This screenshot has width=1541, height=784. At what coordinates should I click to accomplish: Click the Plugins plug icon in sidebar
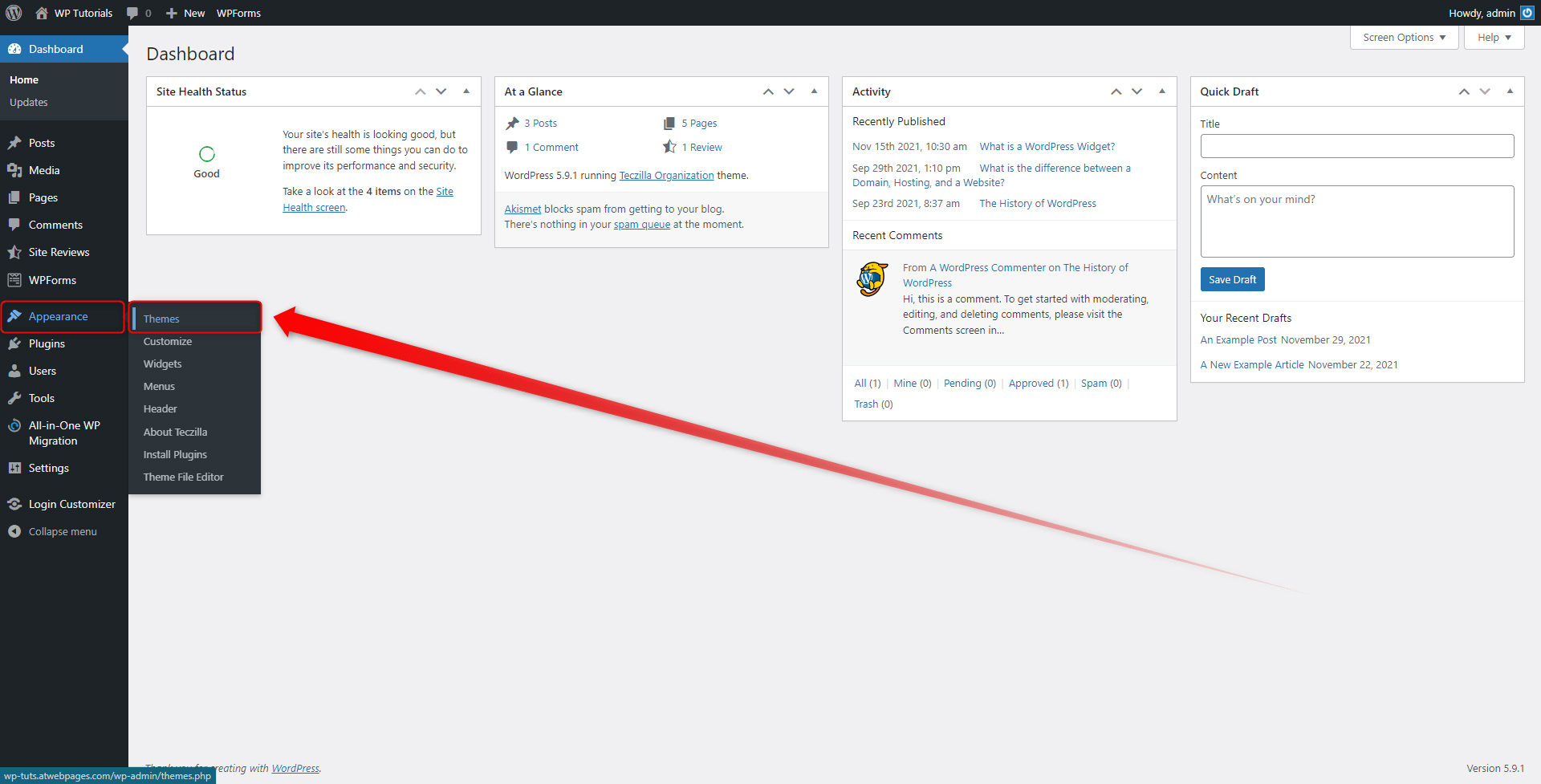(14, 343)
